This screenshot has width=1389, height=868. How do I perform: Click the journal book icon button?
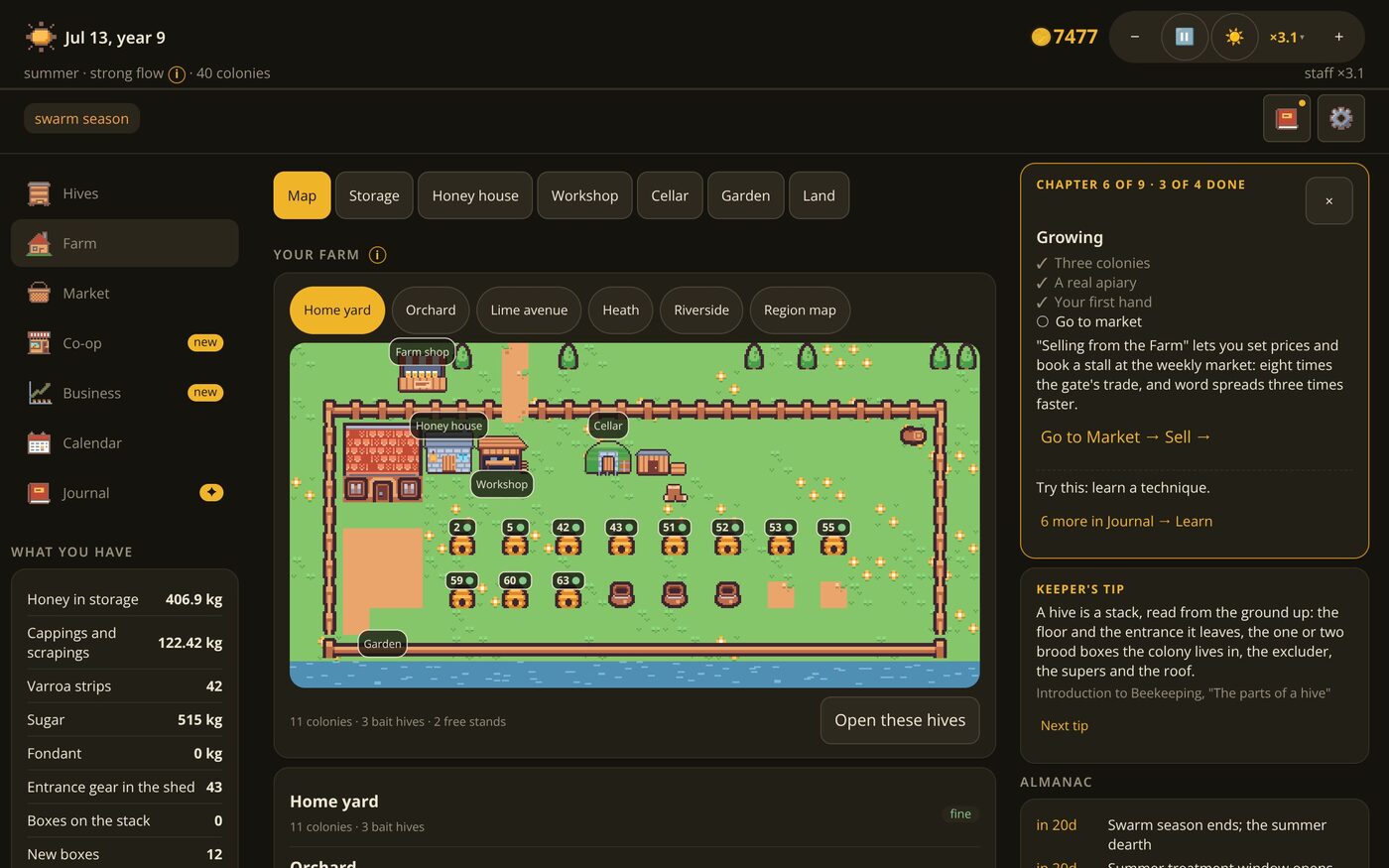coord(1286,119)
